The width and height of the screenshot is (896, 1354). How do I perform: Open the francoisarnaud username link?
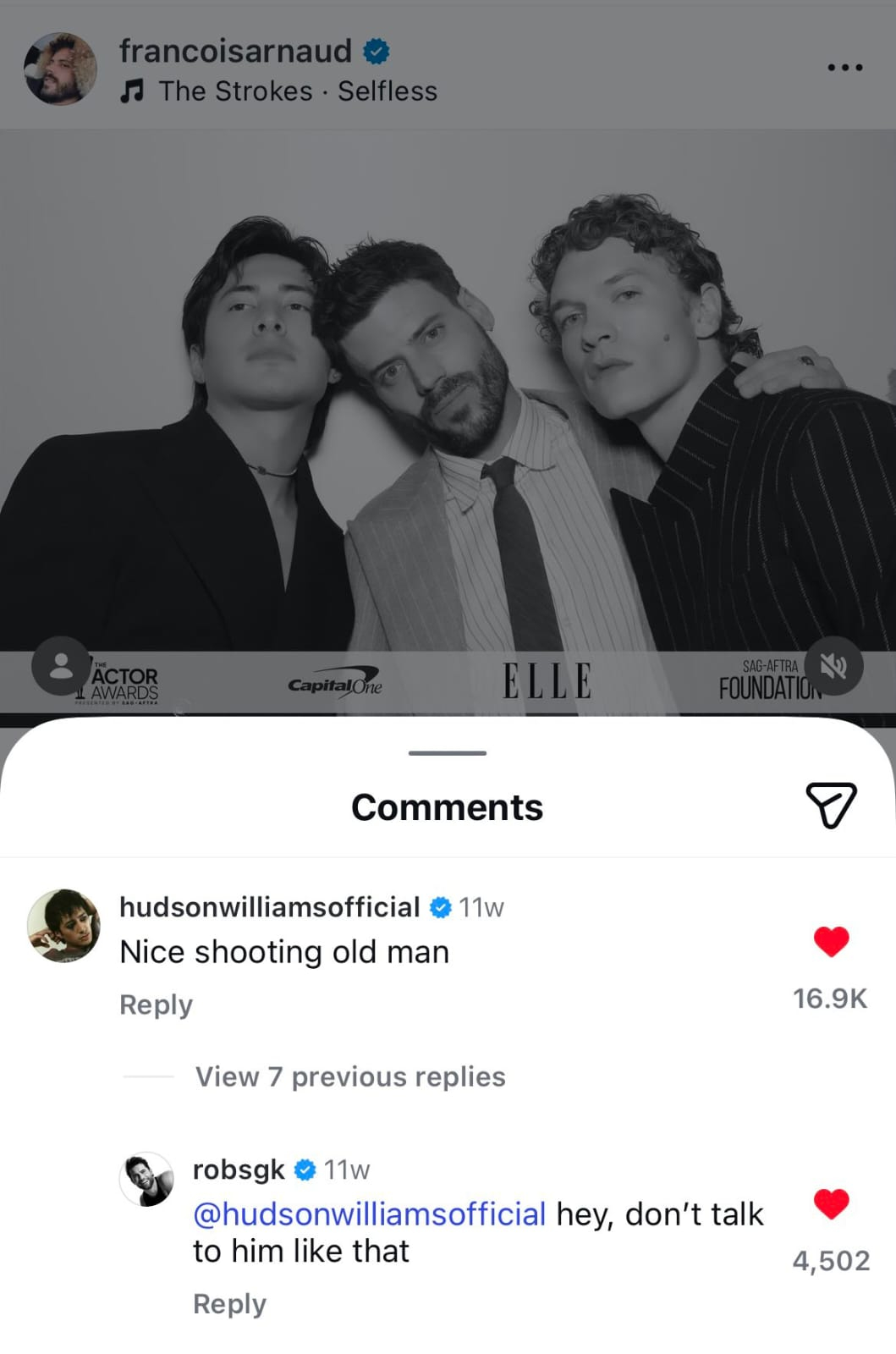tap(235, 51)
